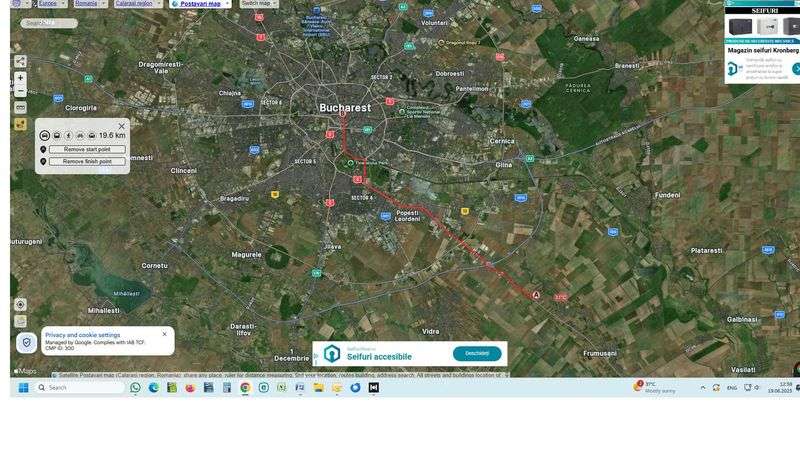Click the Deschideti ad button
The image size is (800, 450).
click(477, 354)
